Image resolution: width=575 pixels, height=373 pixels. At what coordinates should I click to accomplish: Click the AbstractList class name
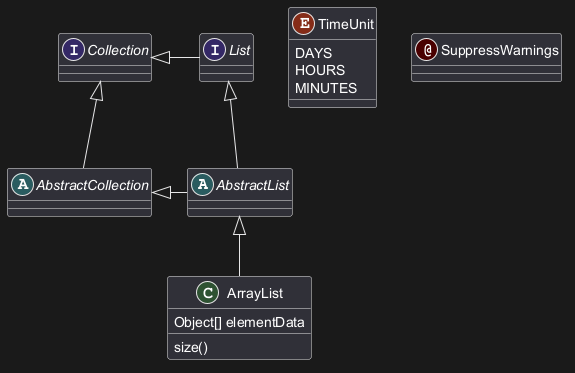point(253,185)
